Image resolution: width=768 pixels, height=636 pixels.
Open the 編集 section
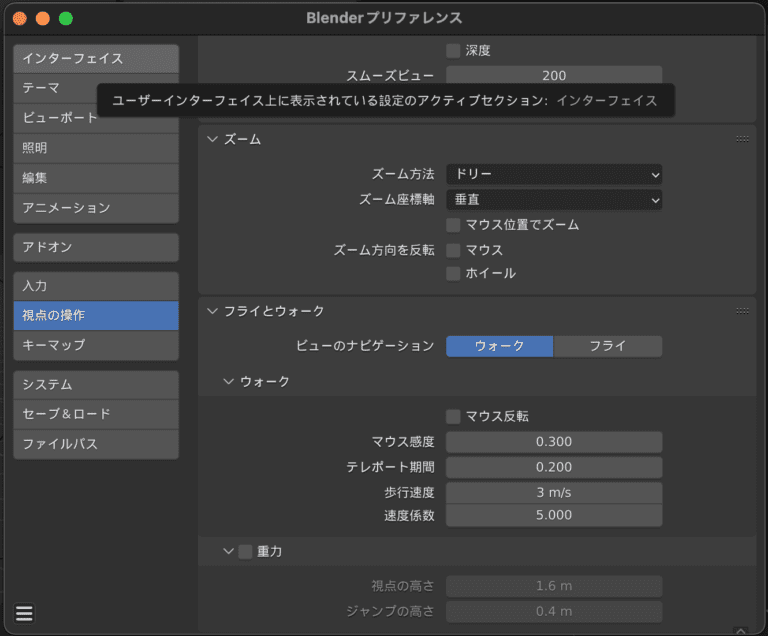[96, 178]
